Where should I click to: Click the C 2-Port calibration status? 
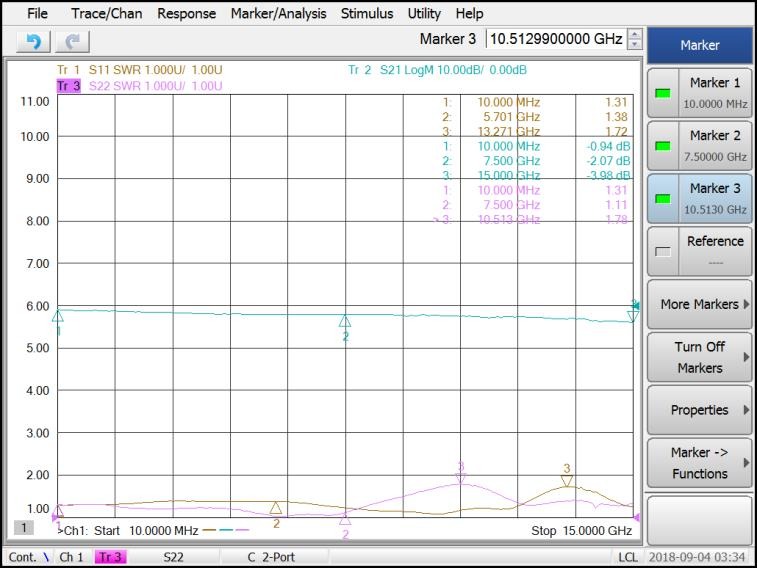pyautogui.click(x=271, y=557)
